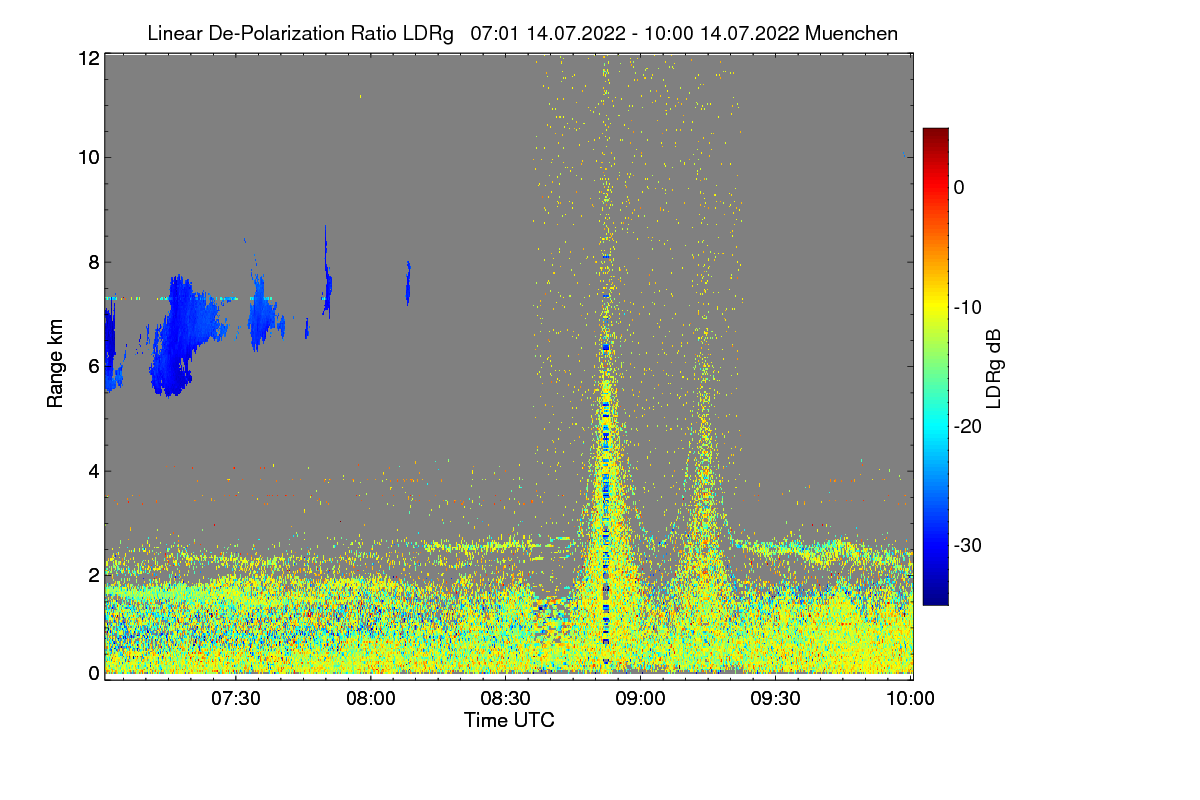Screen dimensions: 1200x800
Task: Click the dark blue bottom of colorbar
Action: pyautogui.click(x=935, y=593)
